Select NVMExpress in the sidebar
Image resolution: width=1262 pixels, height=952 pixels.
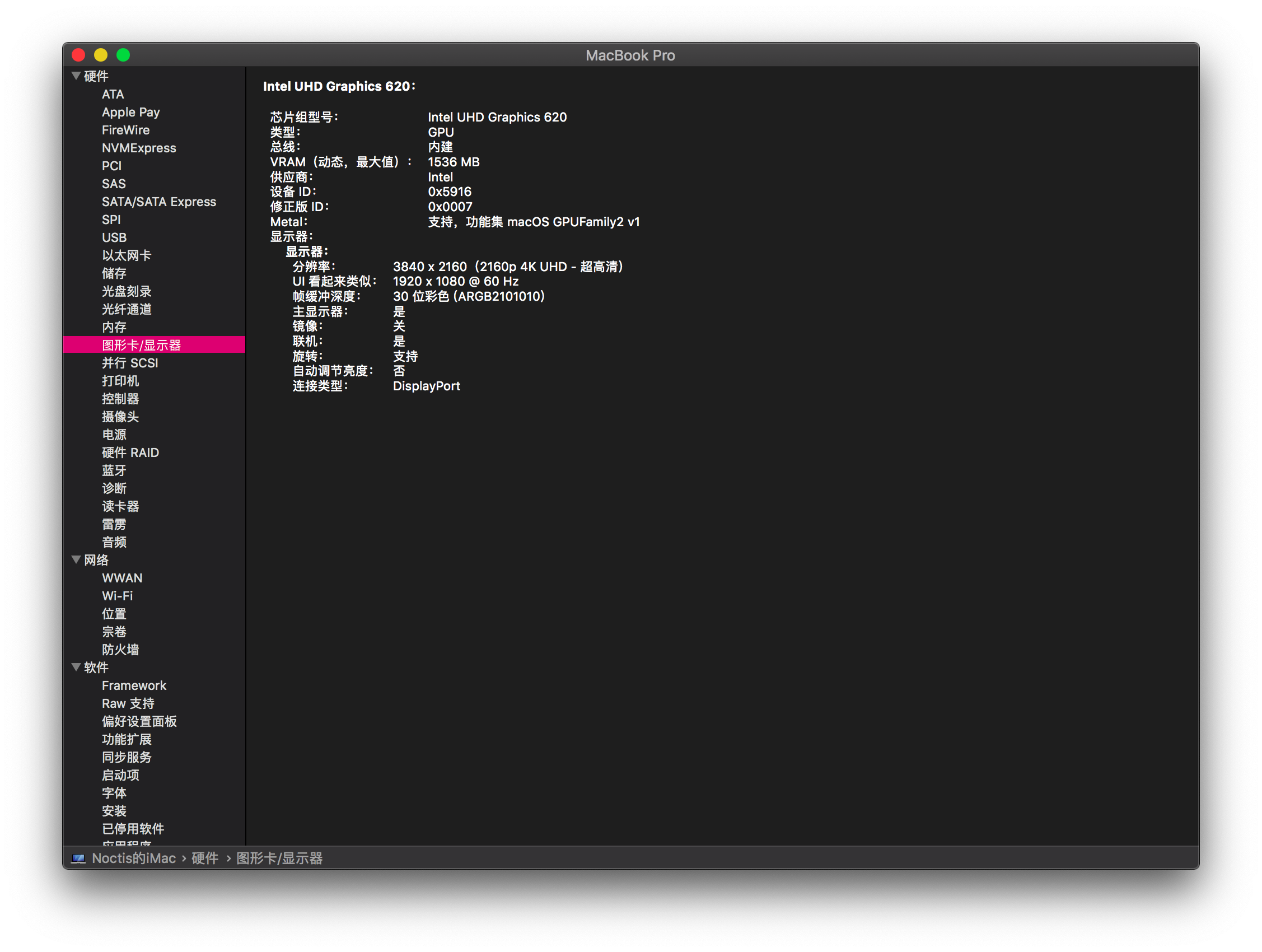[x=139, y=148]
